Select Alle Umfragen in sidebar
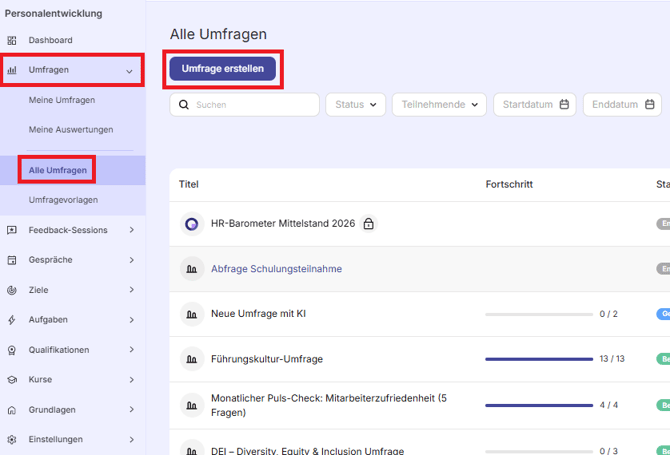 point(58,170)
